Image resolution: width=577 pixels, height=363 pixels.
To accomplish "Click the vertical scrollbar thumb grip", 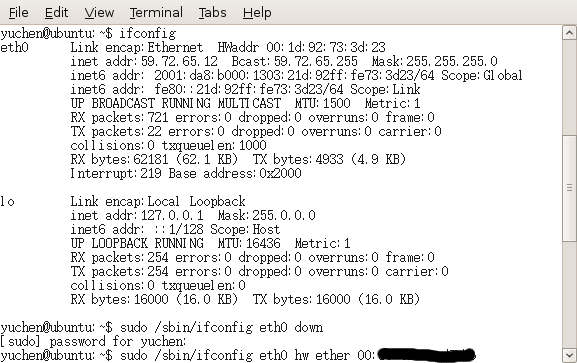I will coord(569,188).
